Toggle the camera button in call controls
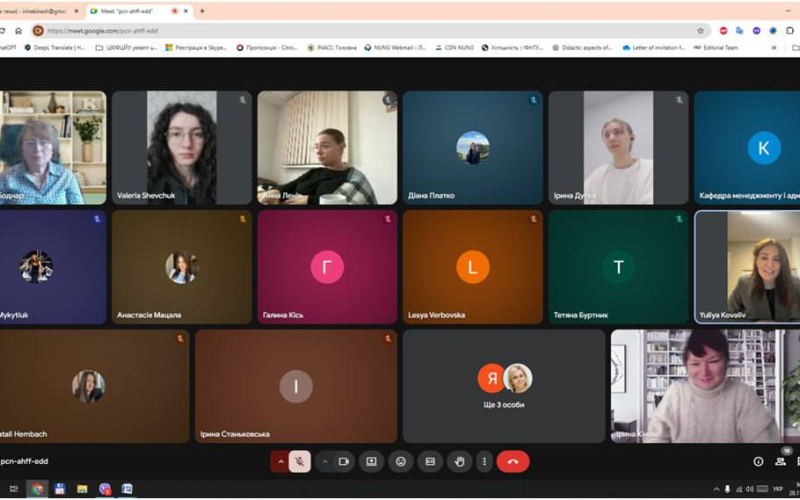 [344, 461]
